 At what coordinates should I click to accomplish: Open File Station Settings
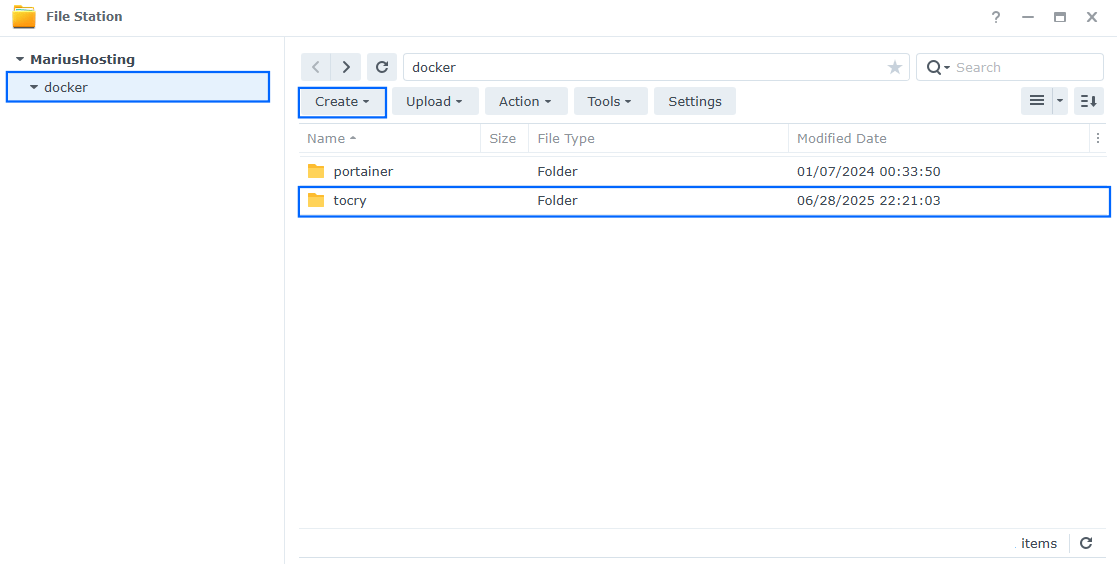(695, 101)
